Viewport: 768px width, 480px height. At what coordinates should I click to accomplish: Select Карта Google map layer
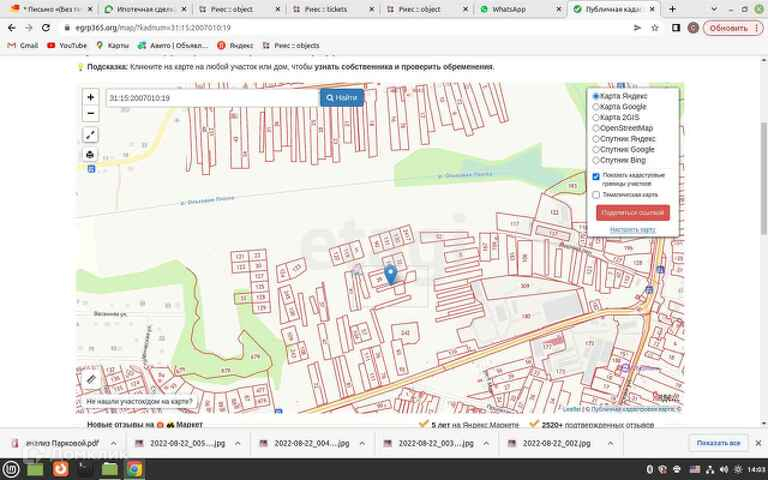[x=597, y=106]
